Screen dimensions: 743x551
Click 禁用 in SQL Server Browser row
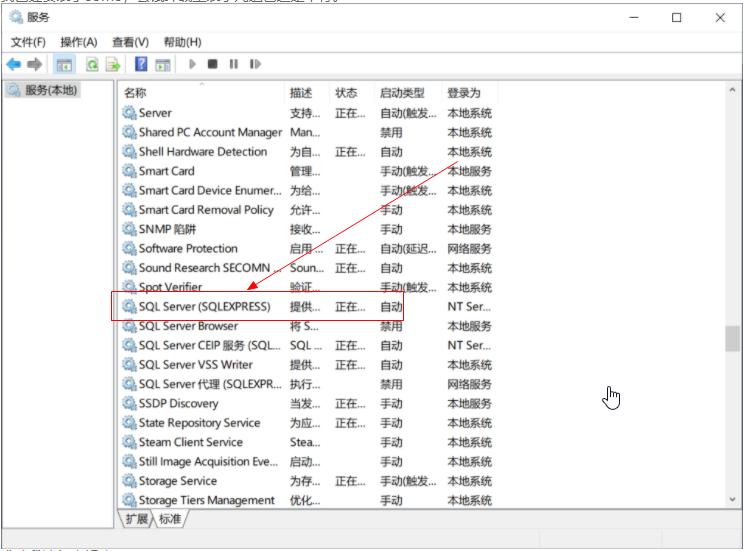[x=391, y=326]
